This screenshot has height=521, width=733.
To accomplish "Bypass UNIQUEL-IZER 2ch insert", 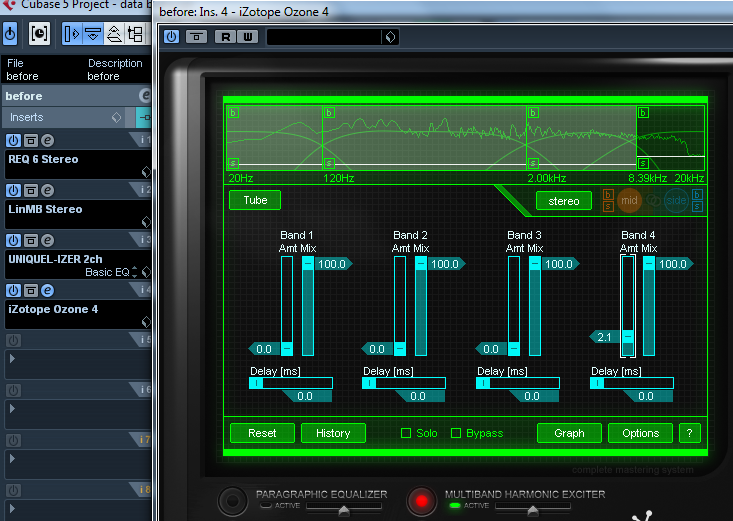I will pos(30,240).
